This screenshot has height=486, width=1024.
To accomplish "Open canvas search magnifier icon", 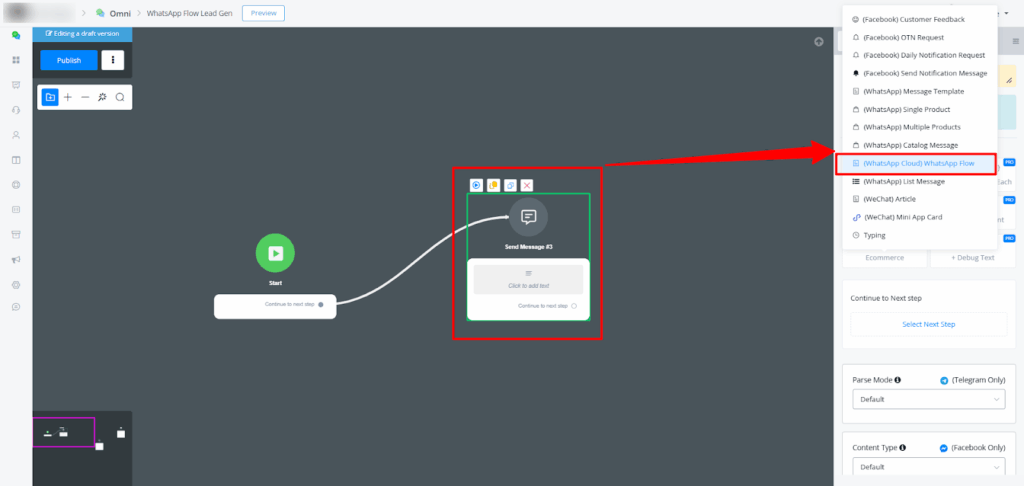I will tap(120, 97).
